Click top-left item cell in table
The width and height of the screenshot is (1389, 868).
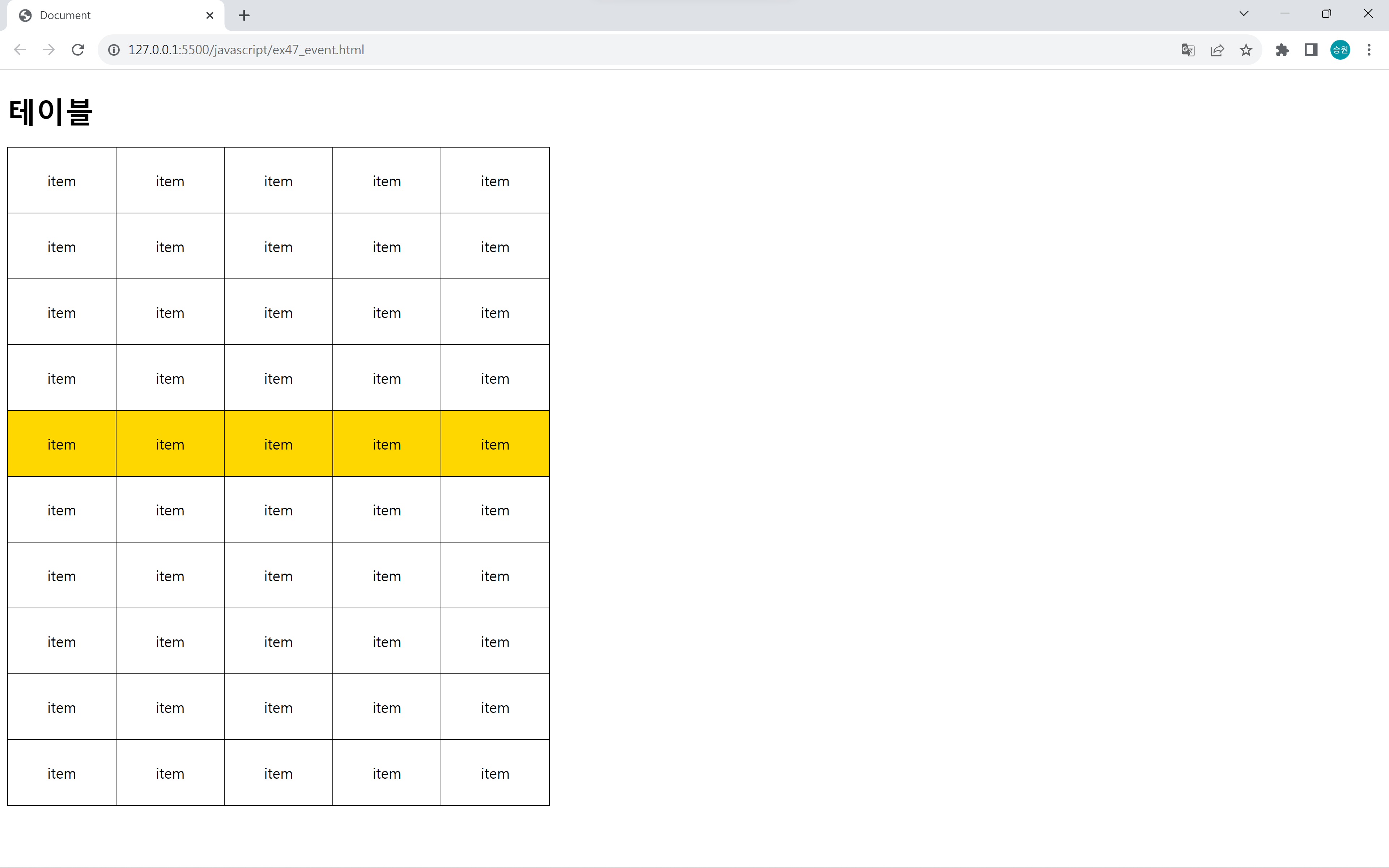[61, 181]
